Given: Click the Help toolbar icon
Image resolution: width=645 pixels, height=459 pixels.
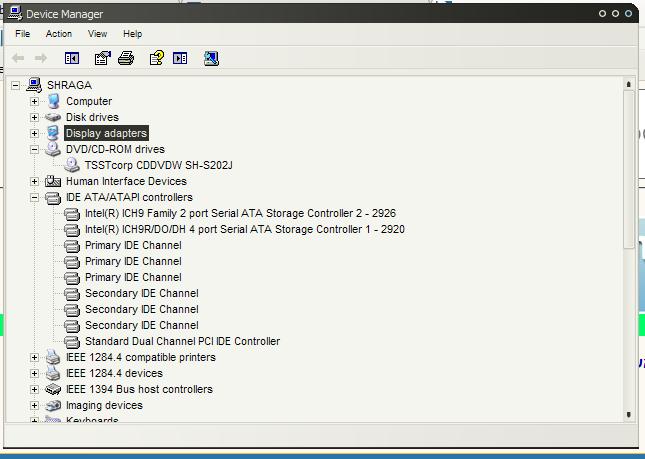Looking at the screenshot, I should click(156, 59).
